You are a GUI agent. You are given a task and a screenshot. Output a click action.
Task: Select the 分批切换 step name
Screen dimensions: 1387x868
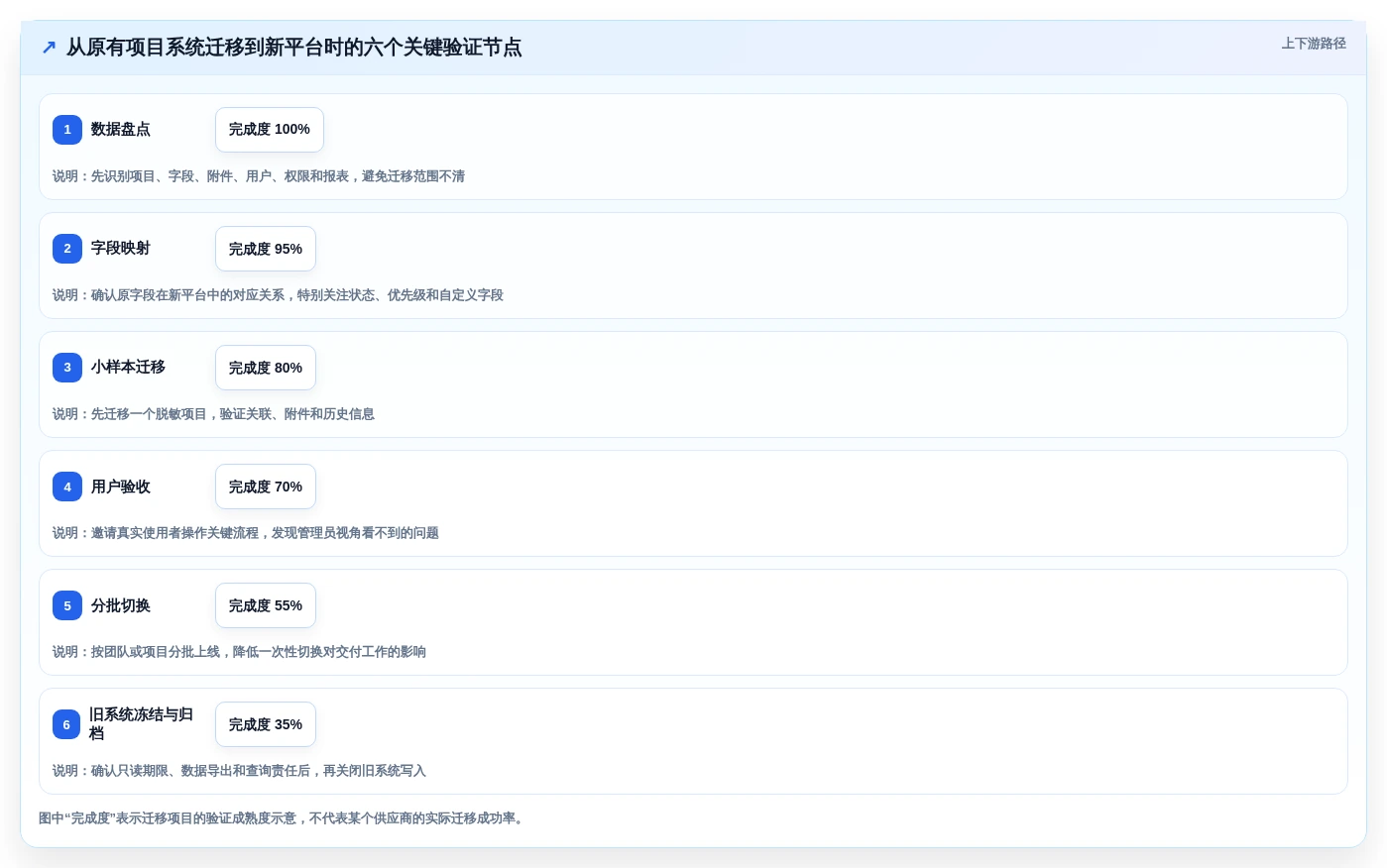point(121,605)
